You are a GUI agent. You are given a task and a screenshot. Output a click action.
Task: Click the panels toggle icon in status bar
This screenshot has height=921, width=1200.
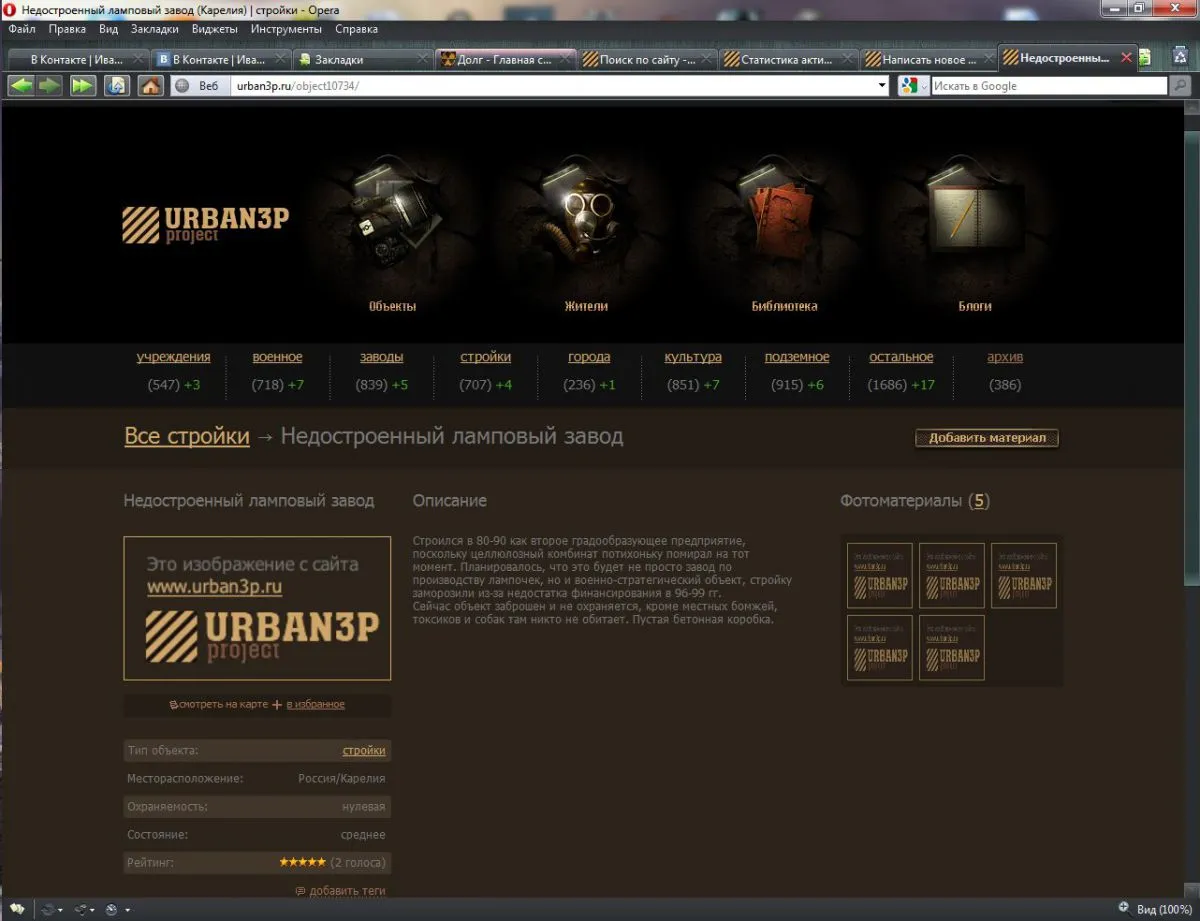[17, 909]
